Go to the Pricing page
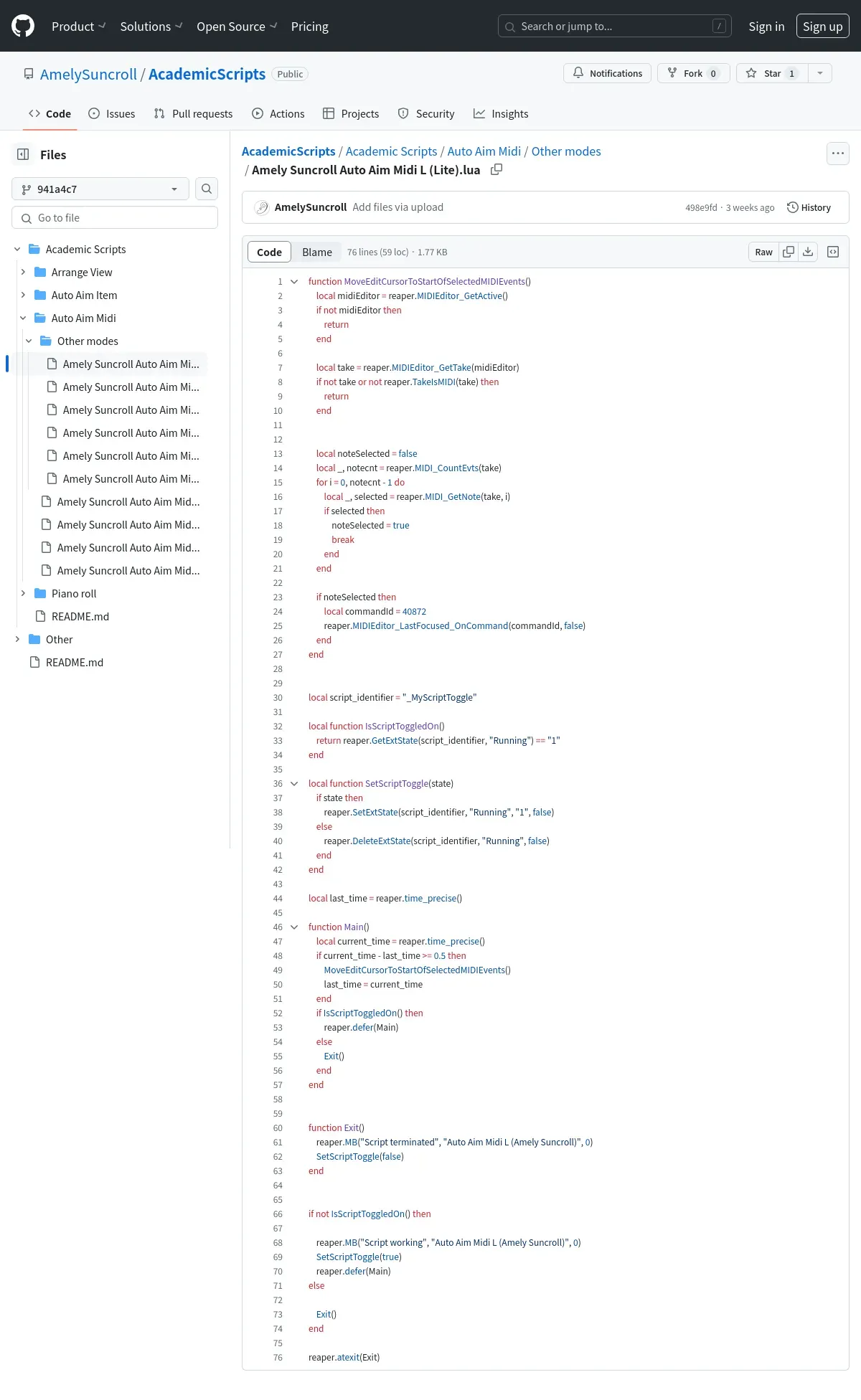861x1400 pixels. (x=310, y=27)
